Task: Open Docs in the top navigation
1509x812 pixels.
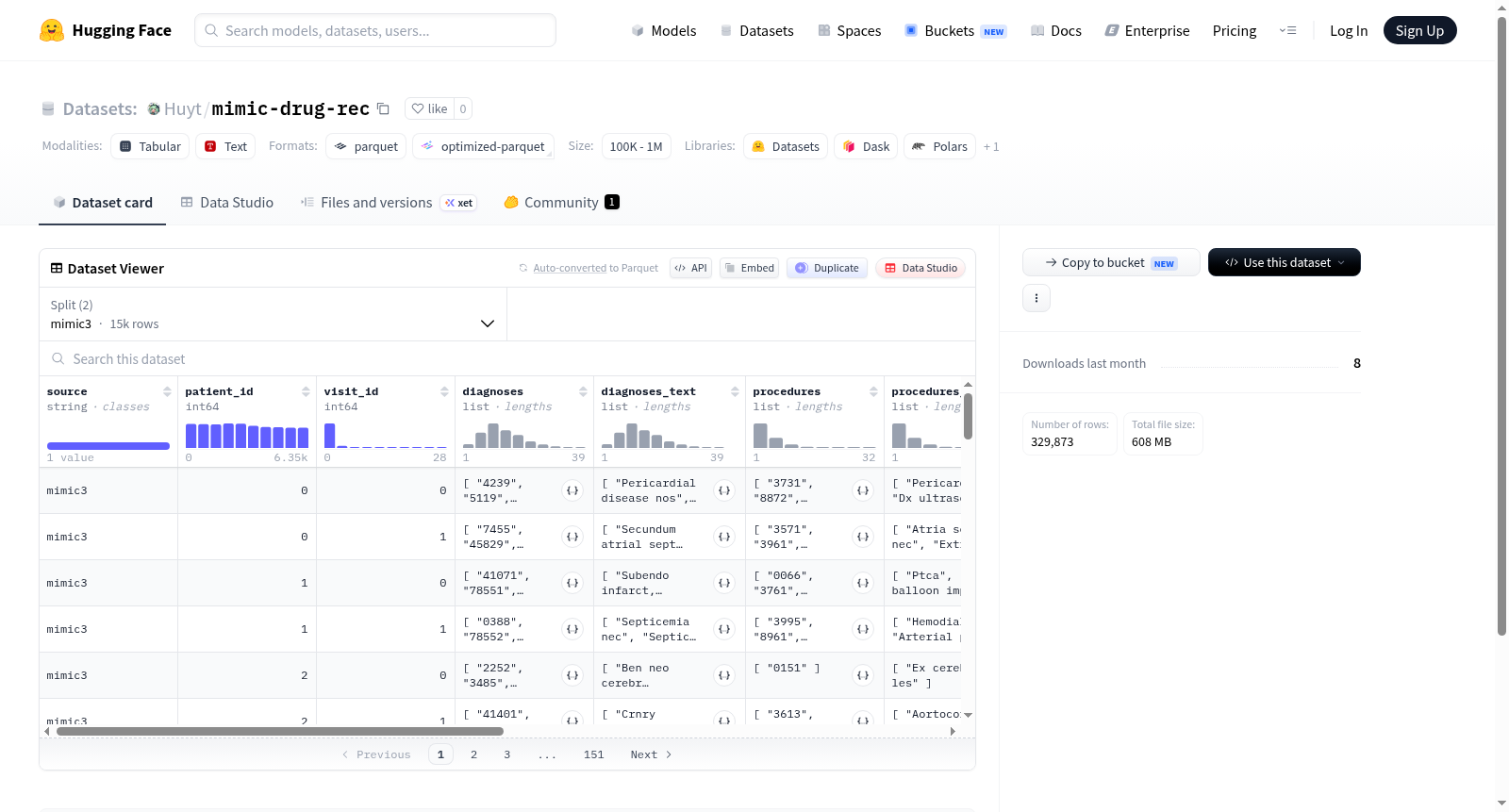Action: click(1055, 30)
